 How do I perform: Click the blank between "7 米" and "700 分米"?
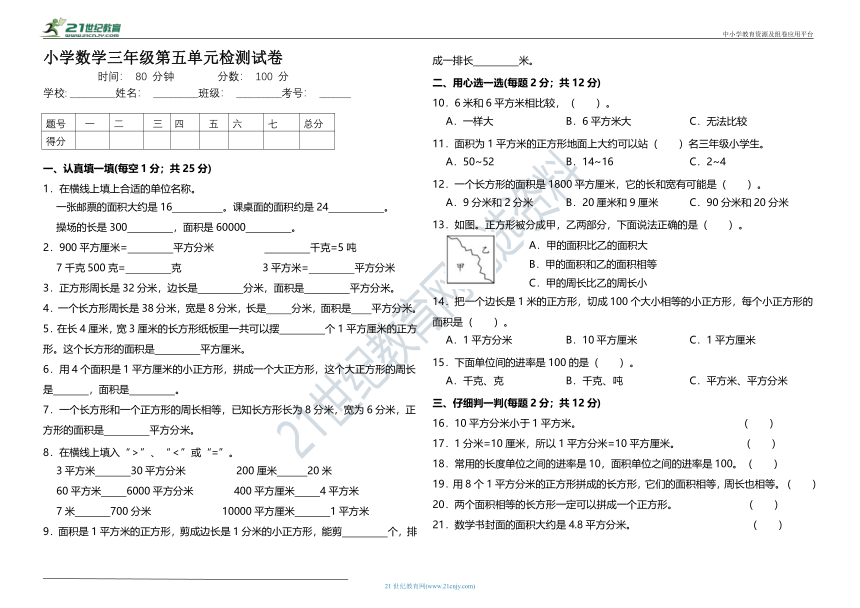[93, 512]
